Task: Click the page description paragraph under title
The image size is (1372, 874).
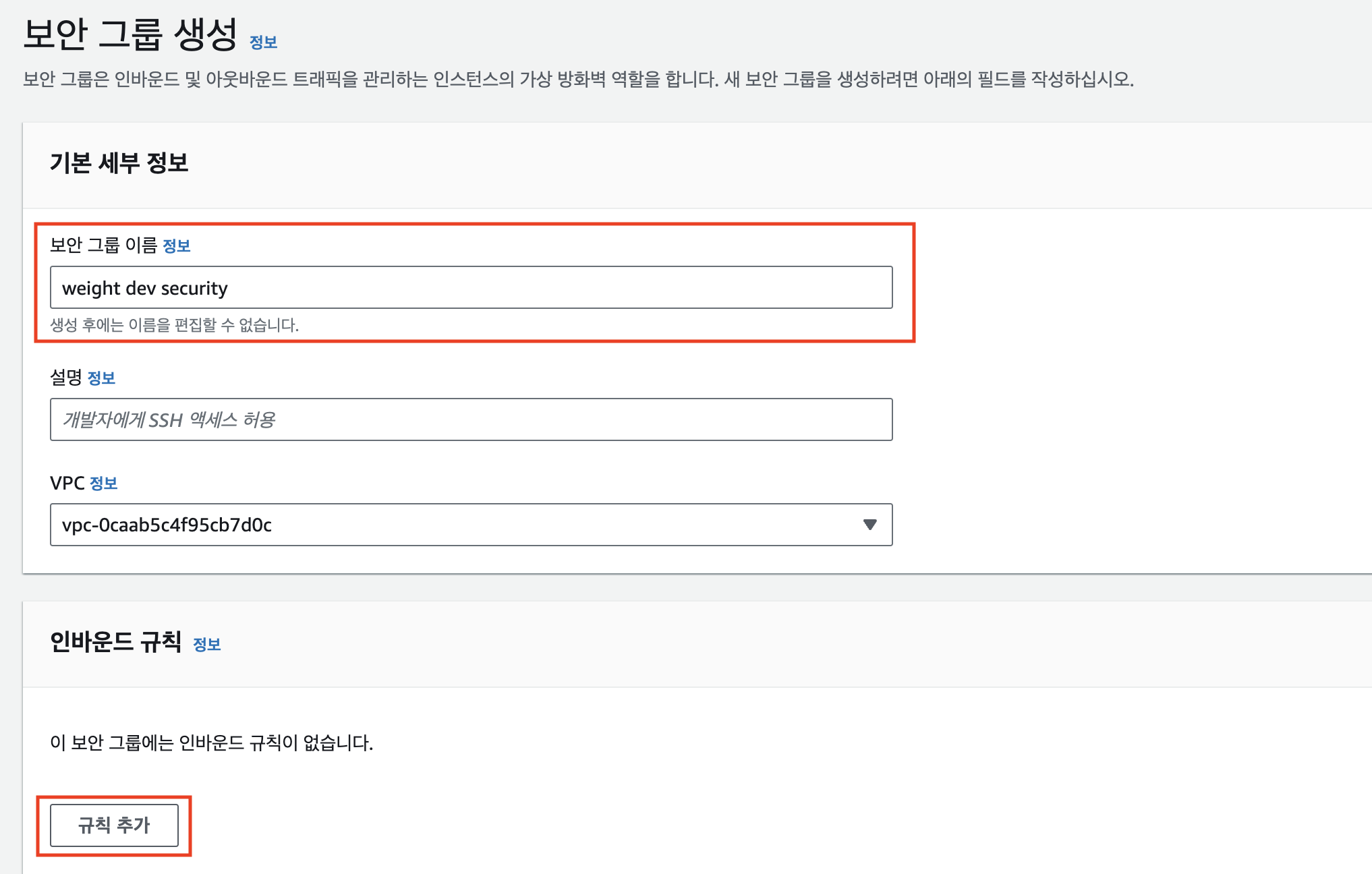Action: (x=577, y=80)
